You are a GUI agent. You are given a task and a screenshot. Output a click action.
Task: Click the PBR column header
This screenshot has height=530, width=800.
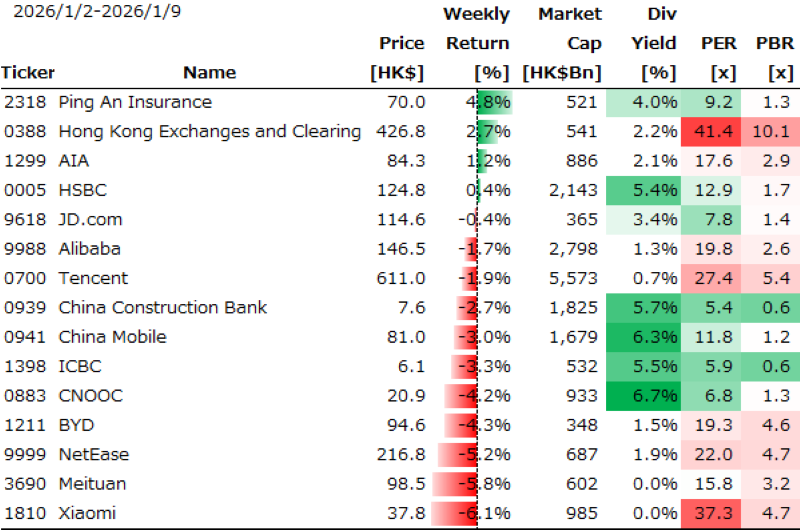click(775, 43)
